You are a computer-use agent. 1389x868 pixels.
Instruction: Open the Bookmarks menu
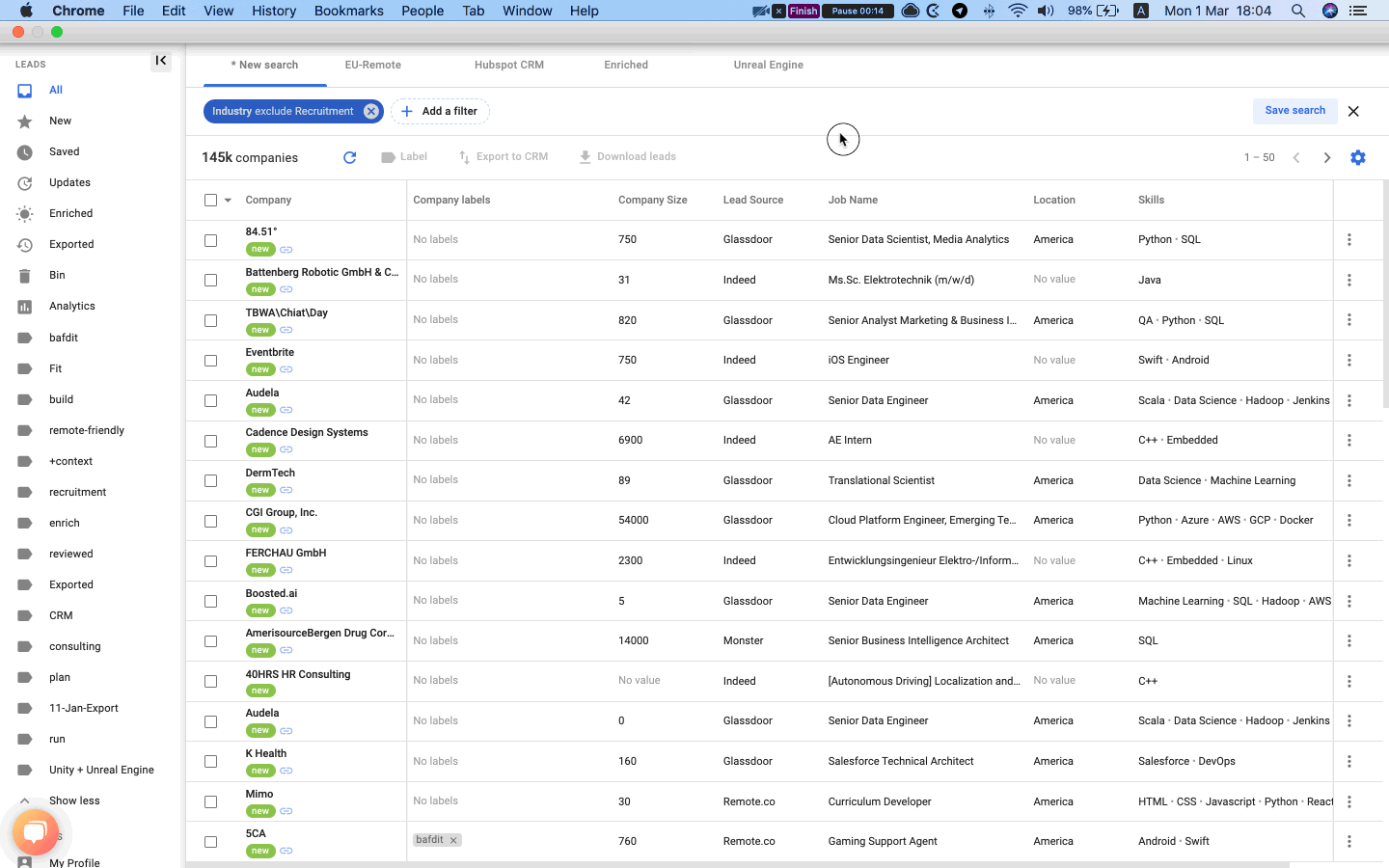349,11
